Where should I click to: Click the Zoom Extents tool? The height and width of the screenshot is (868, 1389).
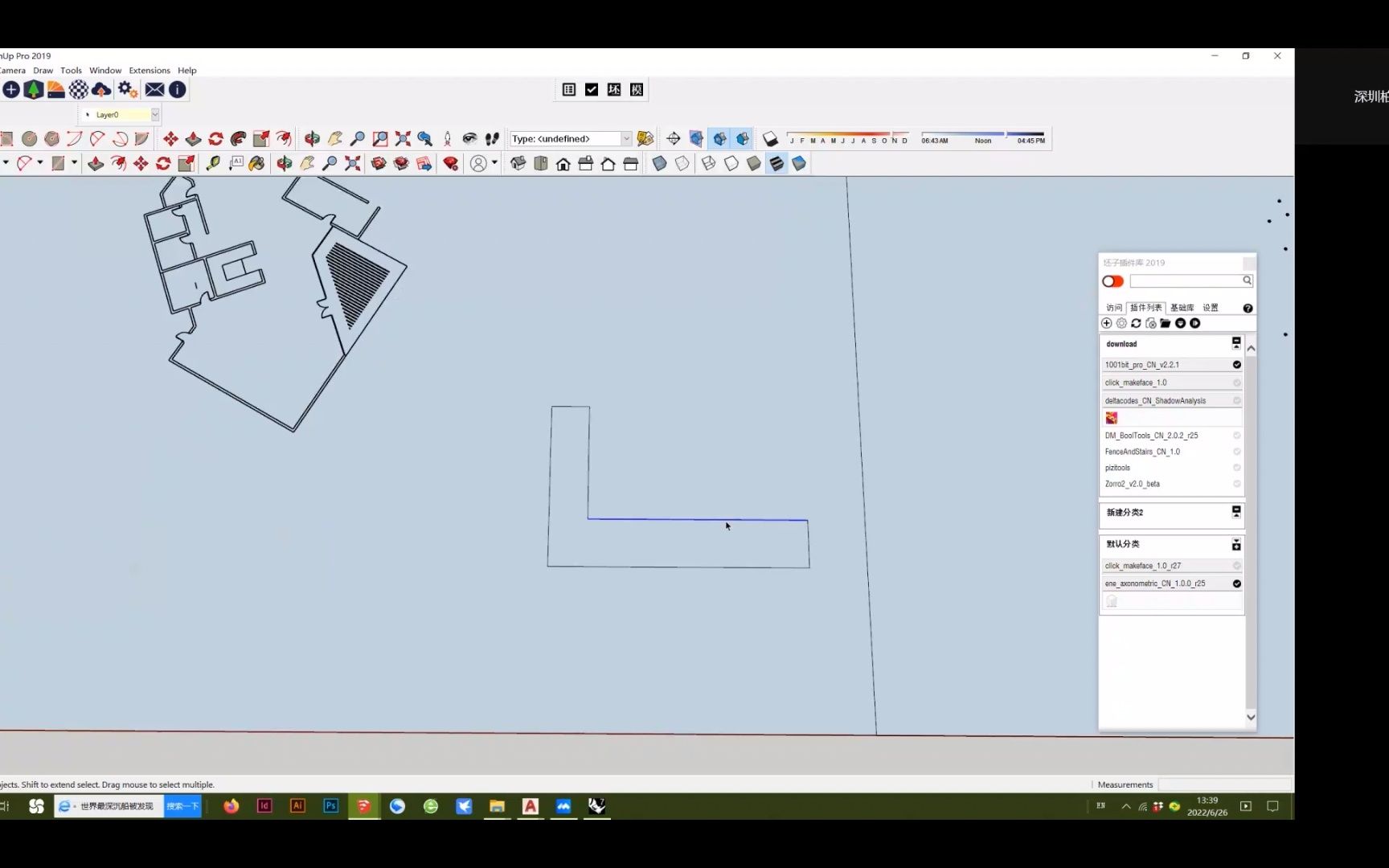[403, 139]
